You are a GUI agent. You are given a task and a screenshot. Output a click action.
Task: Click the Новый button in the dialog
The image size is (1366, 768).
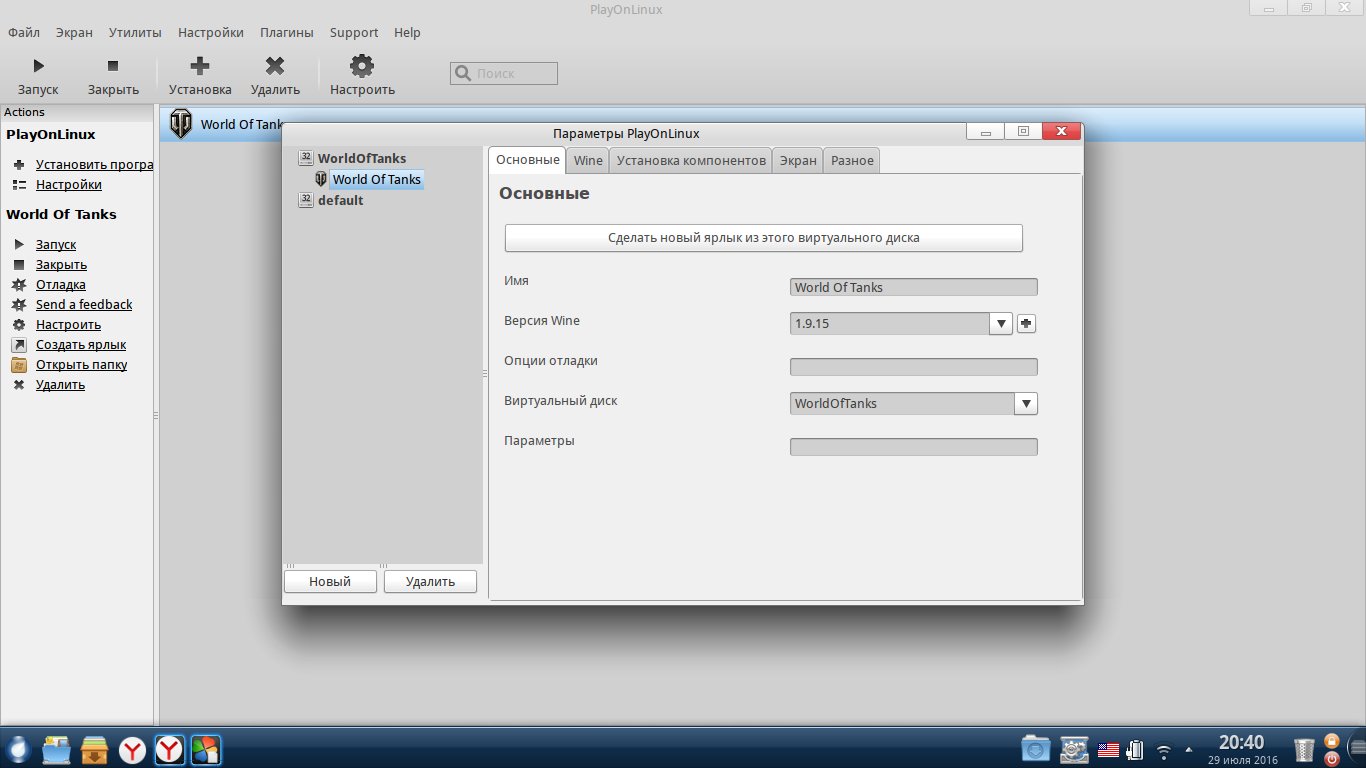coord(330,581)
